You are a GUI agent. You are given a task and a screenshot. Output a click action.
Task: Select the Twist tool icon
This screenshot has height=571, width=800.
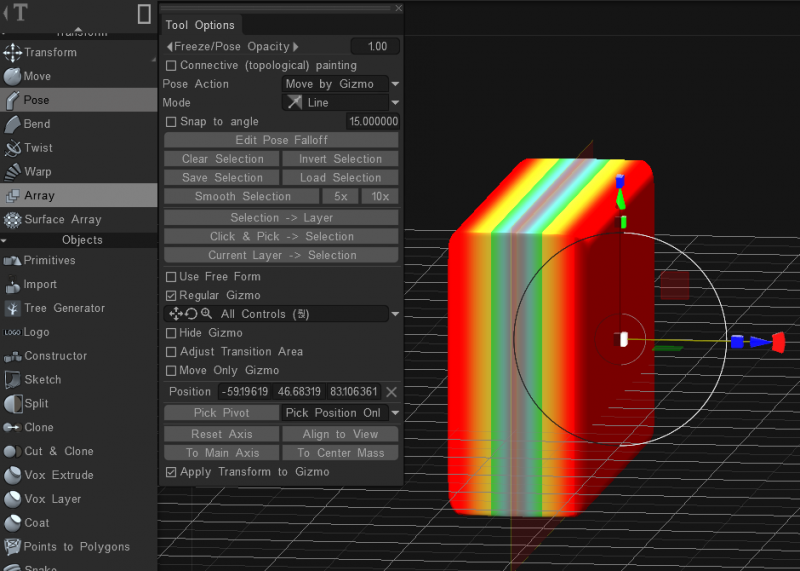[x=12, y=148]
